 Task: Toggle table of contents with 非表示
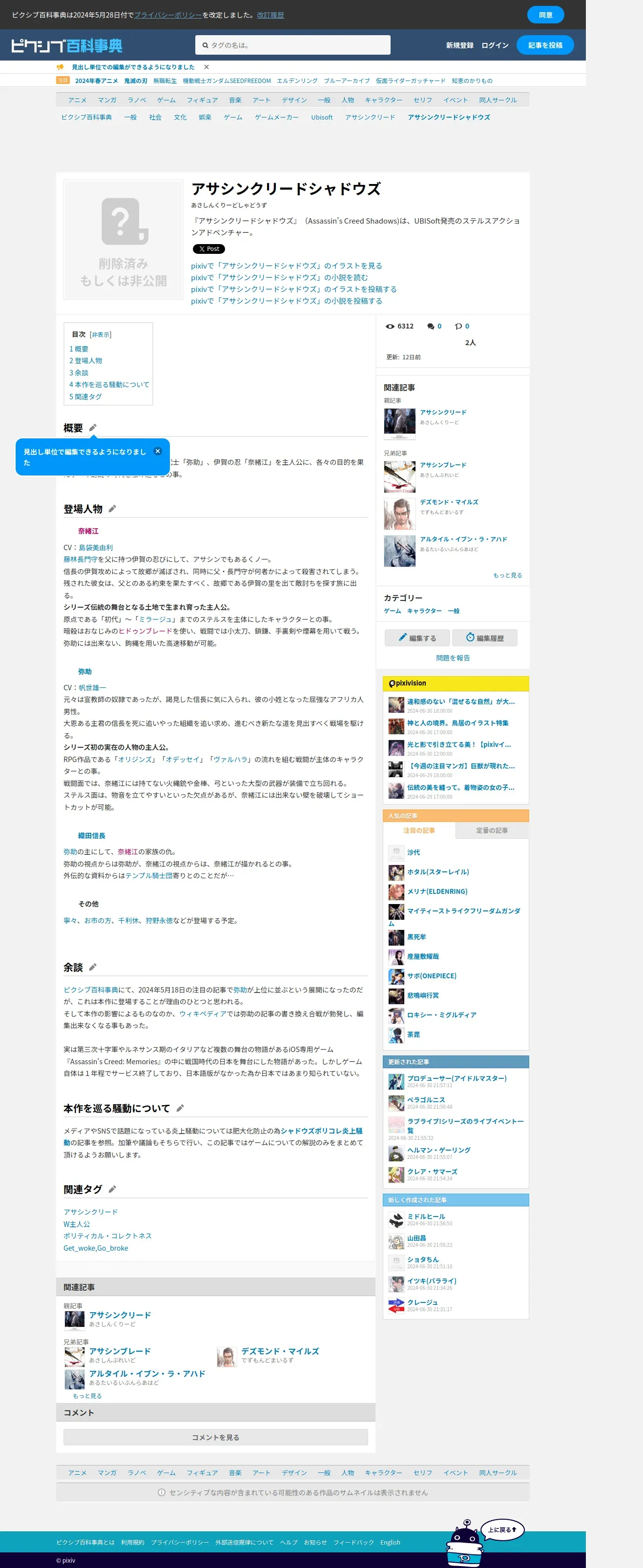click(x=101, y=335)
